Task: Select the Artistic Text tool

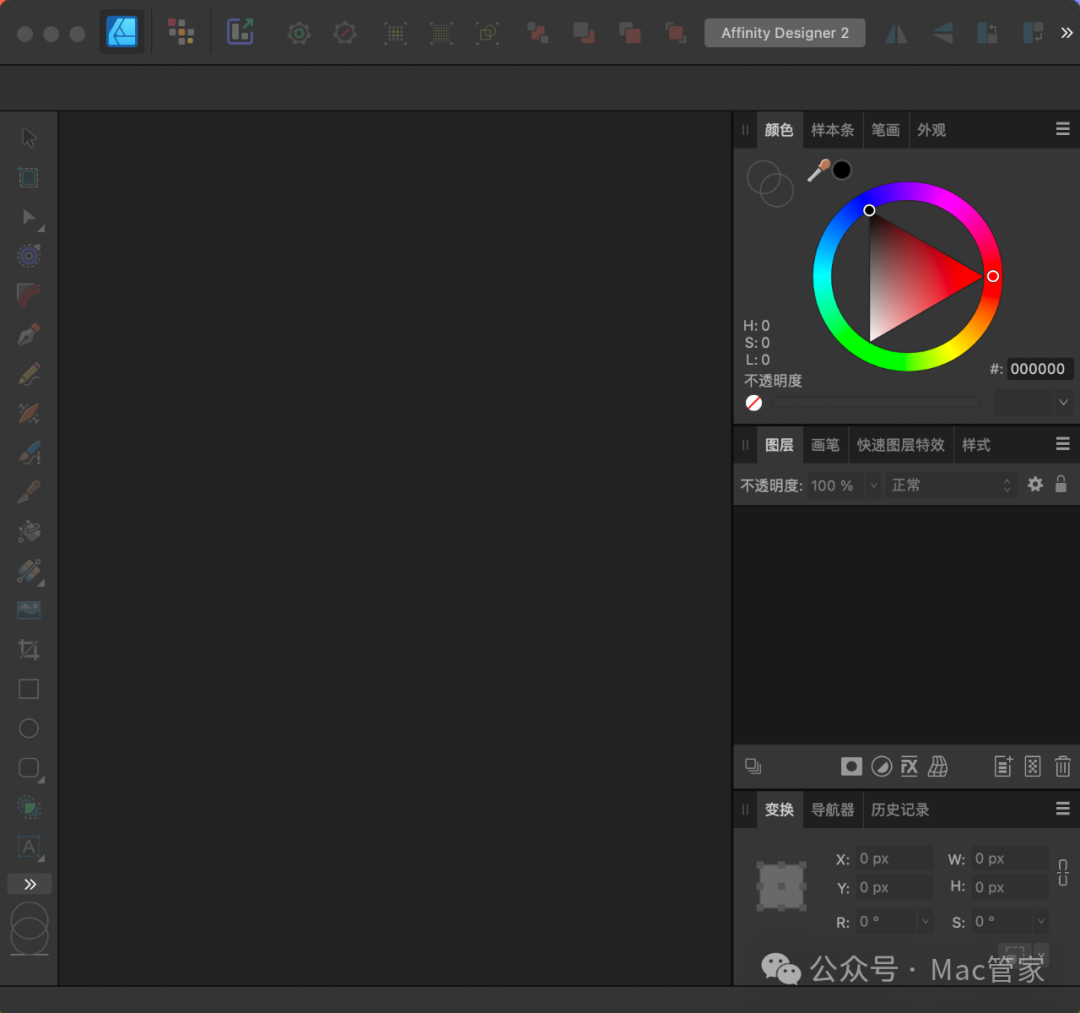Action: (29, 846)
